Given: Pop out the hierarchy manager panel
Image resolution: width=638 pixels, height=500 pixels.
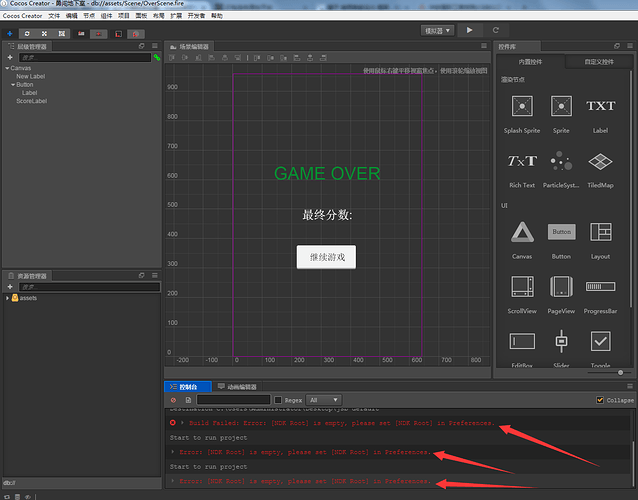Looking at the screenshot, I should pos(142,46).
